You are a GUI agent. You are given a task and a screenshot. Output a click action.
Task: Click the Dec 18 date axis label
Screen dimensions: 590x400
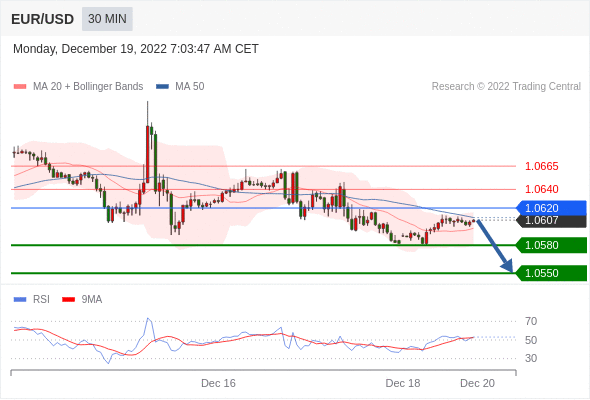coord(403,383)
